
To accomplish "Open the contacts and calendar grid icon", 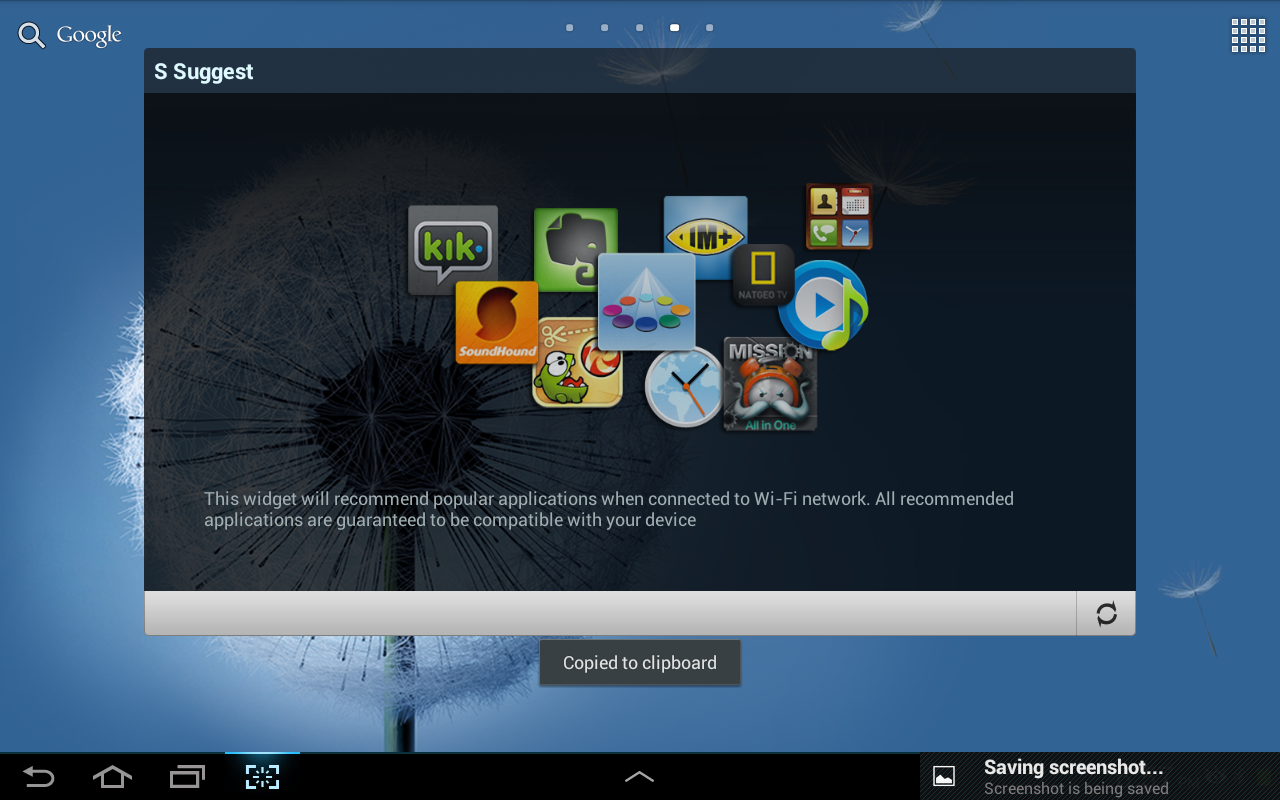I will coord(839,216).
